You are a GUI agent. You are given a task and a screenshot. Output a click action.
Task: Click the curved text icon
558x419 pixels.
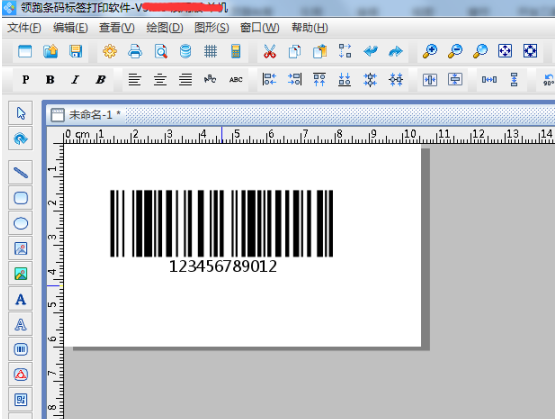210,79
